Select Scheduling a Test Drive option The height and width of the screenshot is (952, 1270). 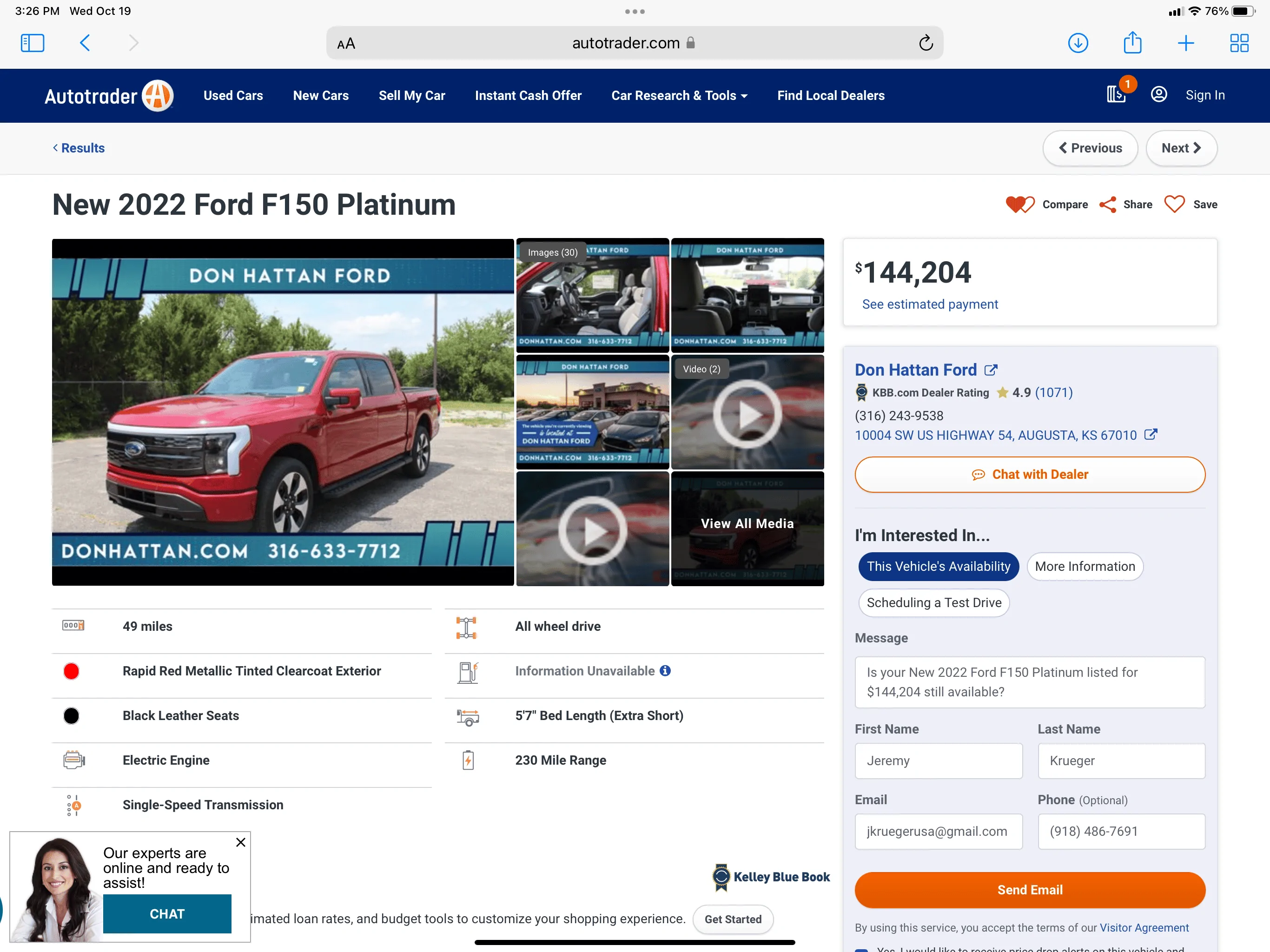[933, 602]
